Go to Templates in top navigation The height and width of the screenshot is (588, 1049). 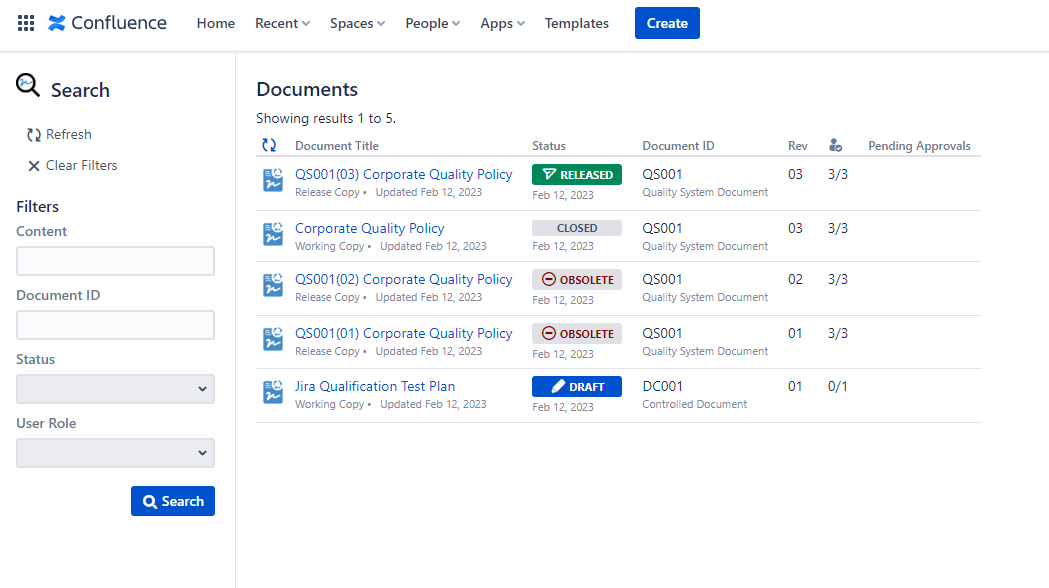tap(576, 23)
